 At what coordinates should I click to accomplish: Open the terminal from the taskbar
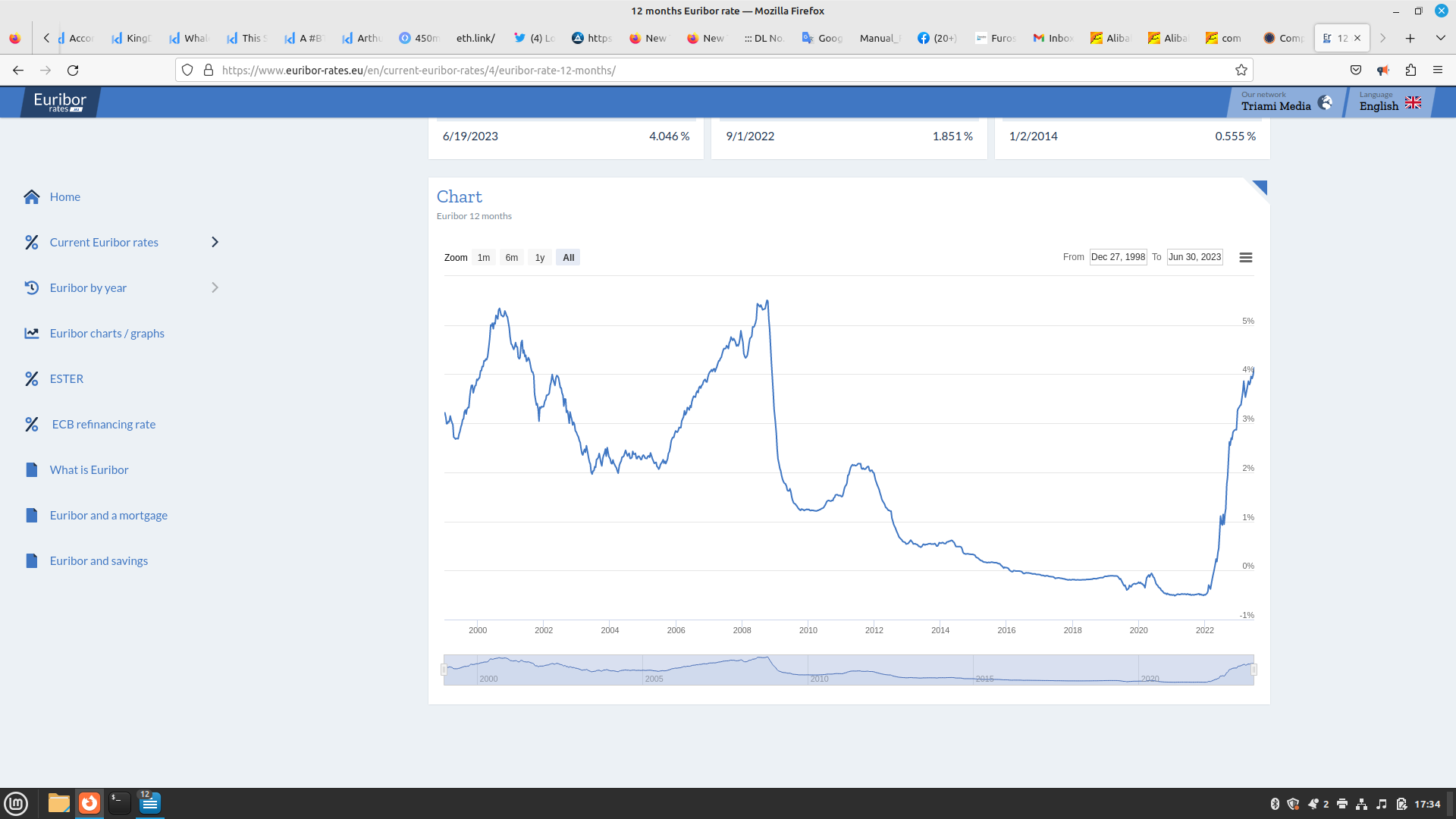coord(119,802)
